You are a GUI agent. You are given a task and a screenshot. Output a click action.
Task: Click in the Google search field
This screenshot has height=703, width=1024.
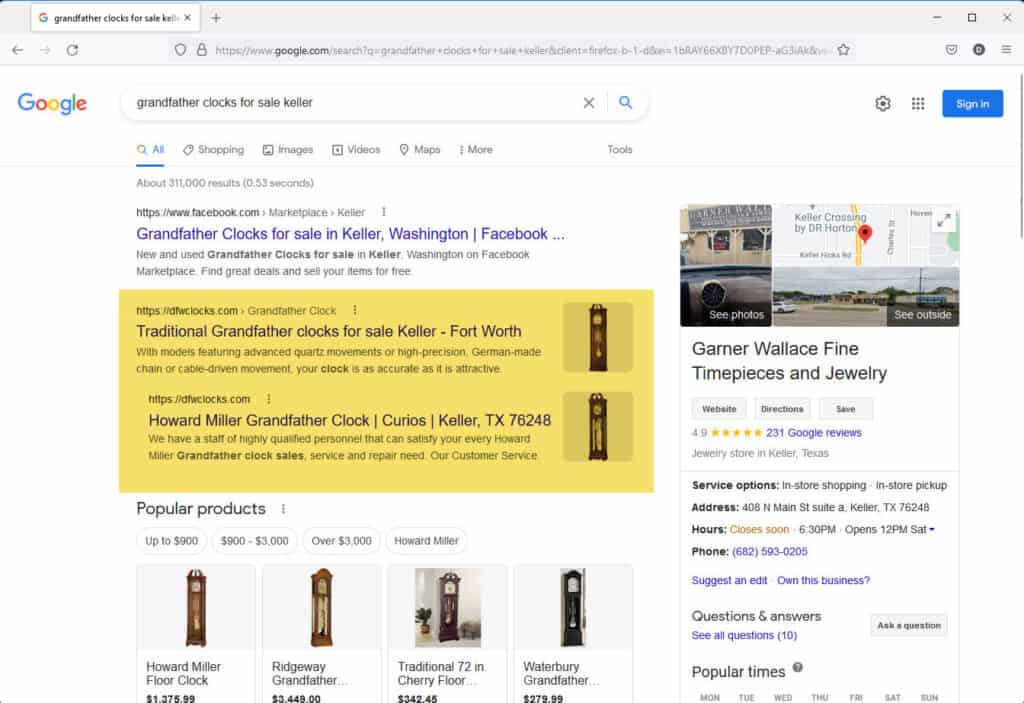tap(353, 103)
